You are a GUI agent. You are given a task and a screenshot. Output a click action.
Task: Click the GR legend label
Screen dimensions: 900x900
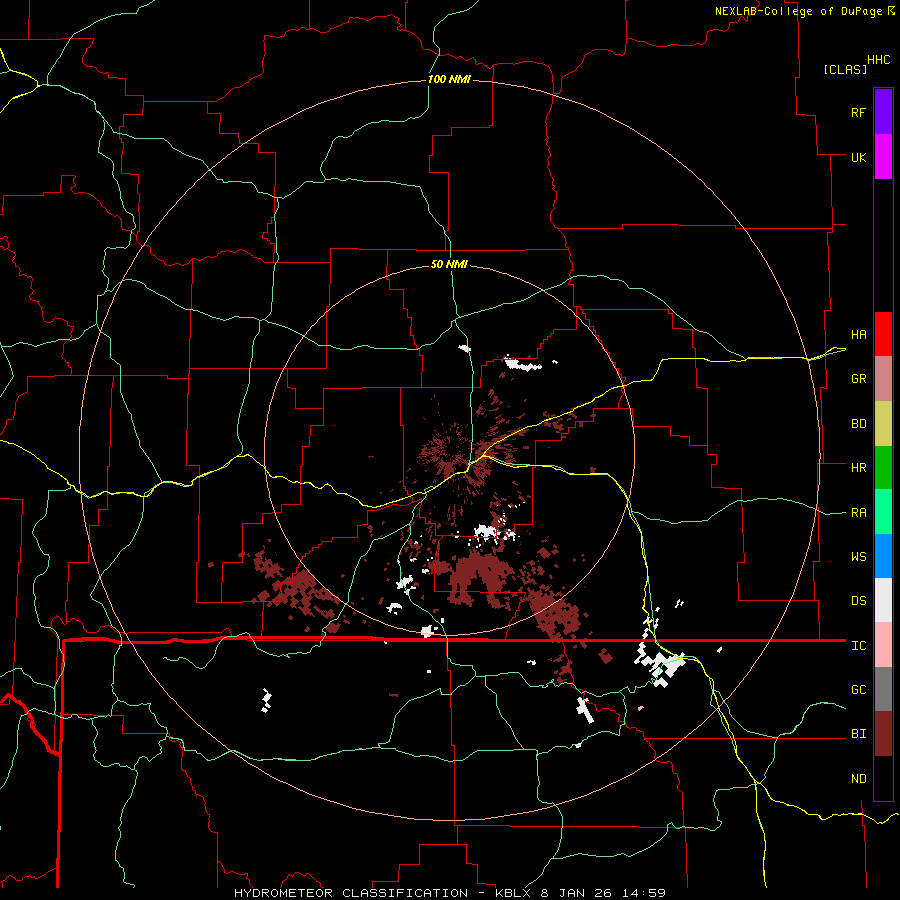[859, 379]
